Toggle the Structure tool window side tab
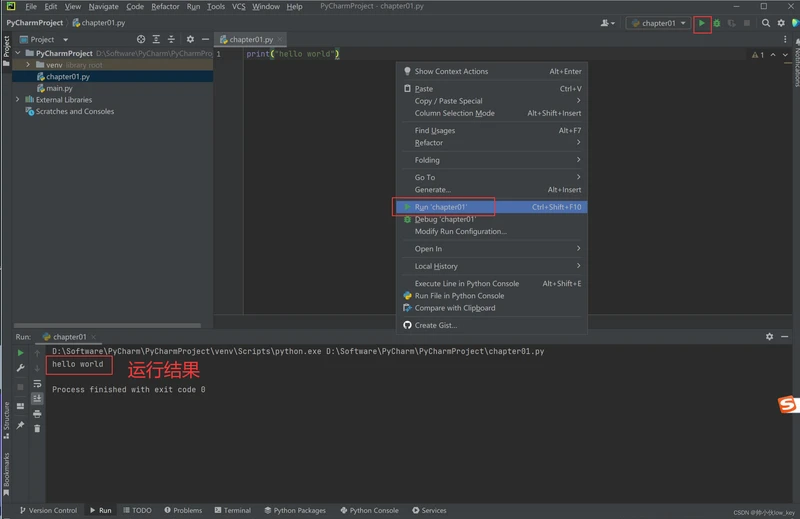Screen dimensions: 800x519 (6, 420)
